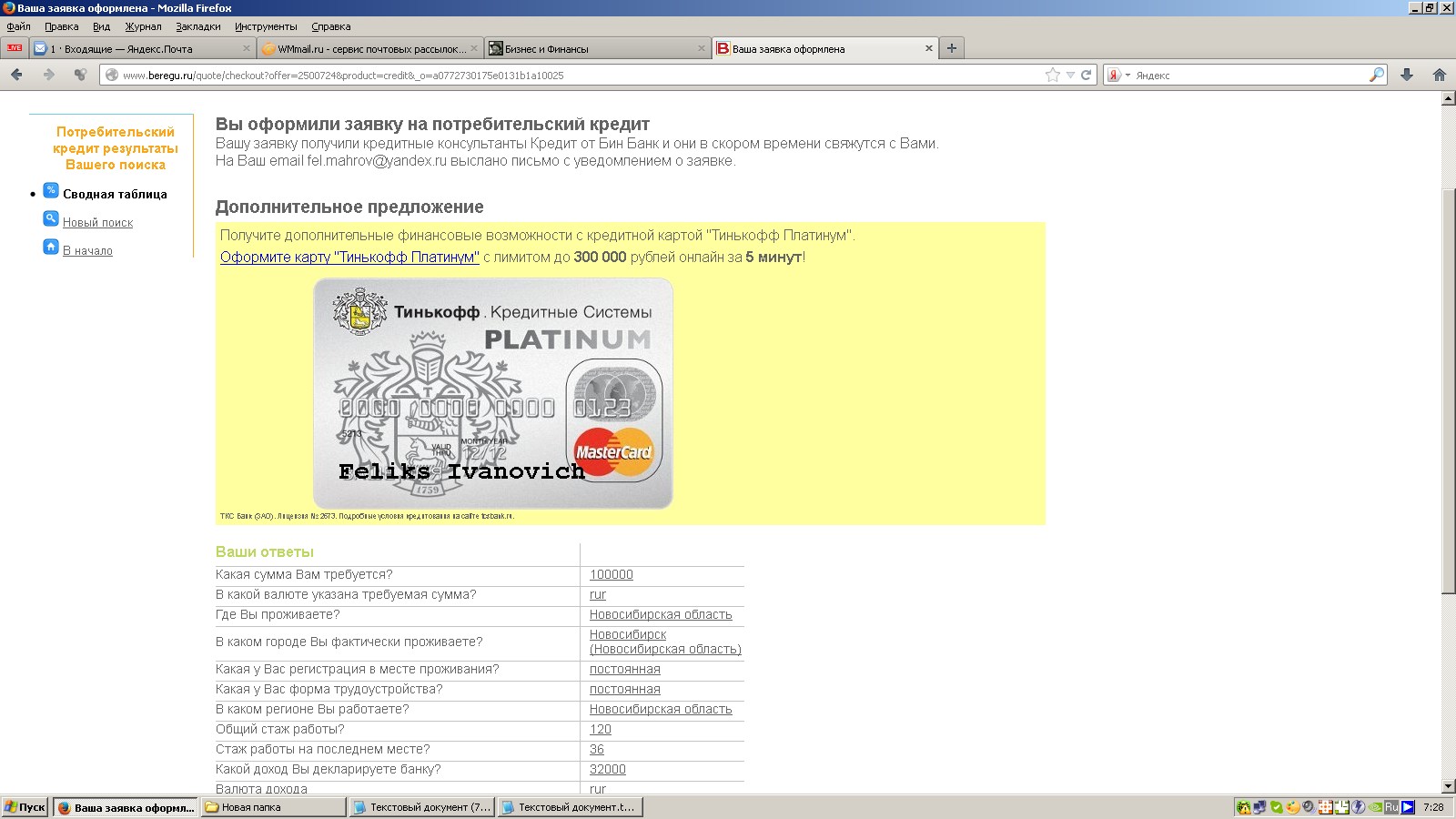Click the vertical scrollbar up arrow
This screenshot has width=1456, height=819.
coord(1448,98)
